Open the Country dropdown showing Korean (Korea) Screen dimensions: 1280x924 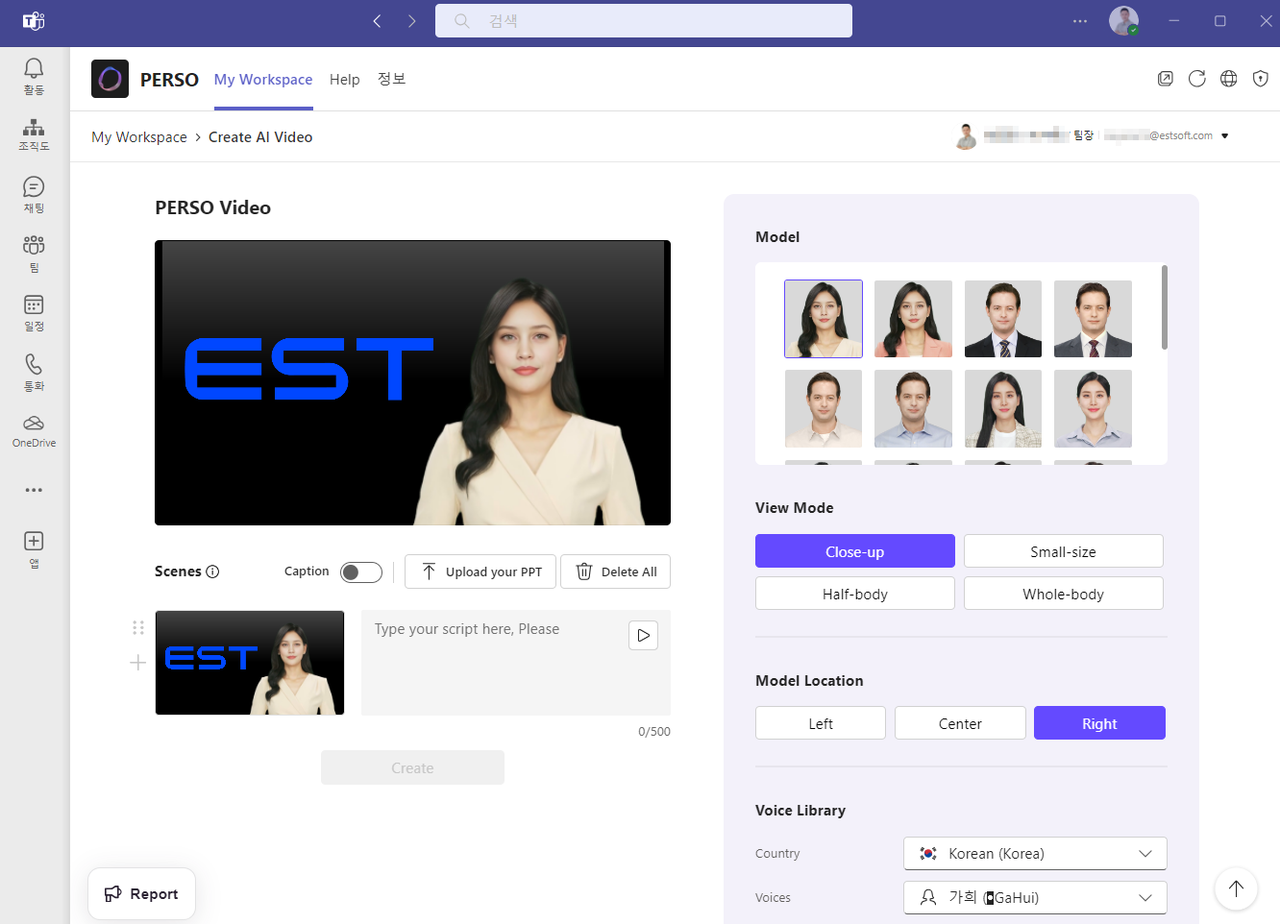click(x=1035, y=853)
